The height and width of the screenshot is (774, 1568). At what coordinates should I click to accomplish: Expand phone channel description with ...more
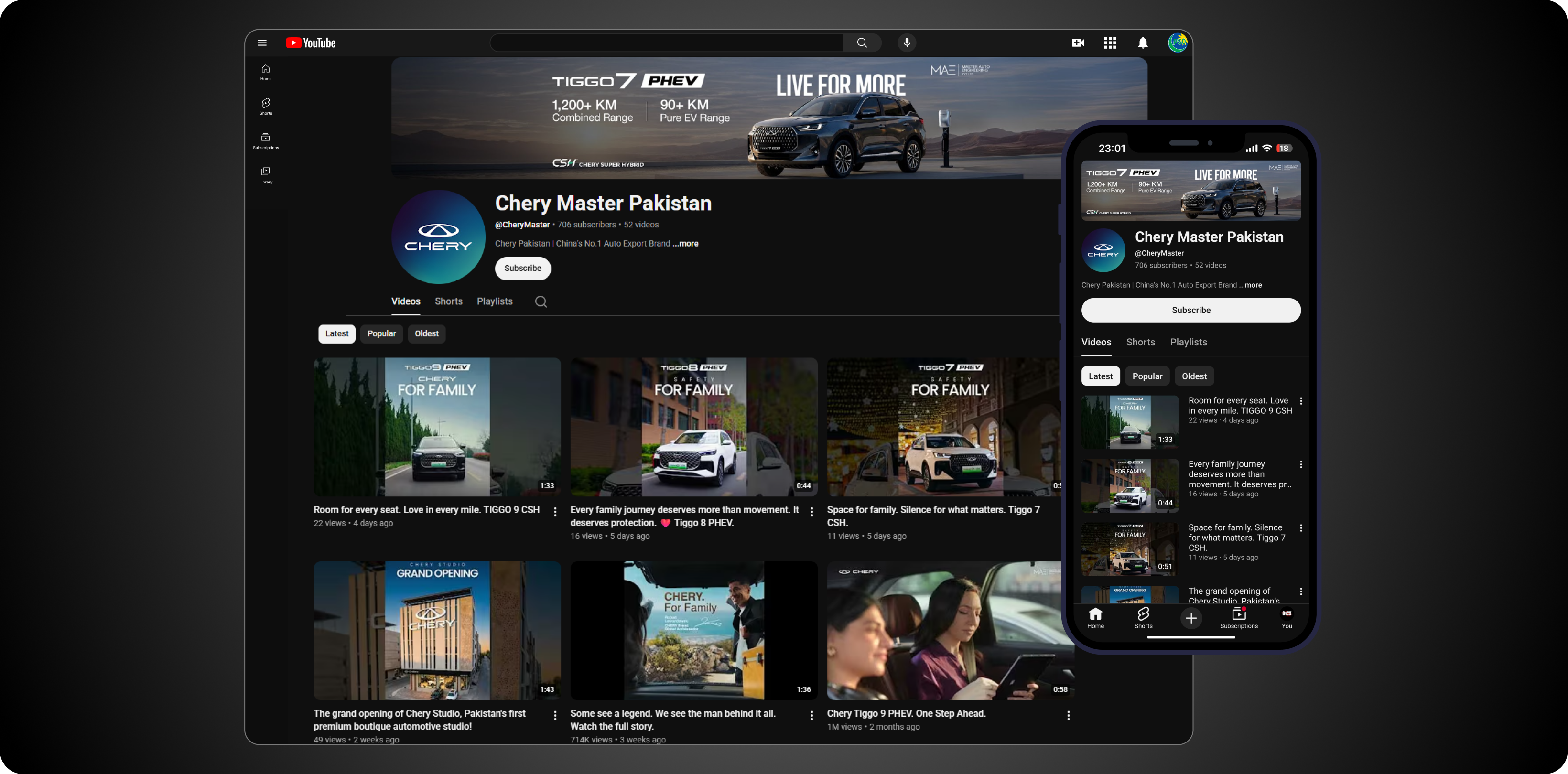pyautogui.click(x=1250, y=285)
